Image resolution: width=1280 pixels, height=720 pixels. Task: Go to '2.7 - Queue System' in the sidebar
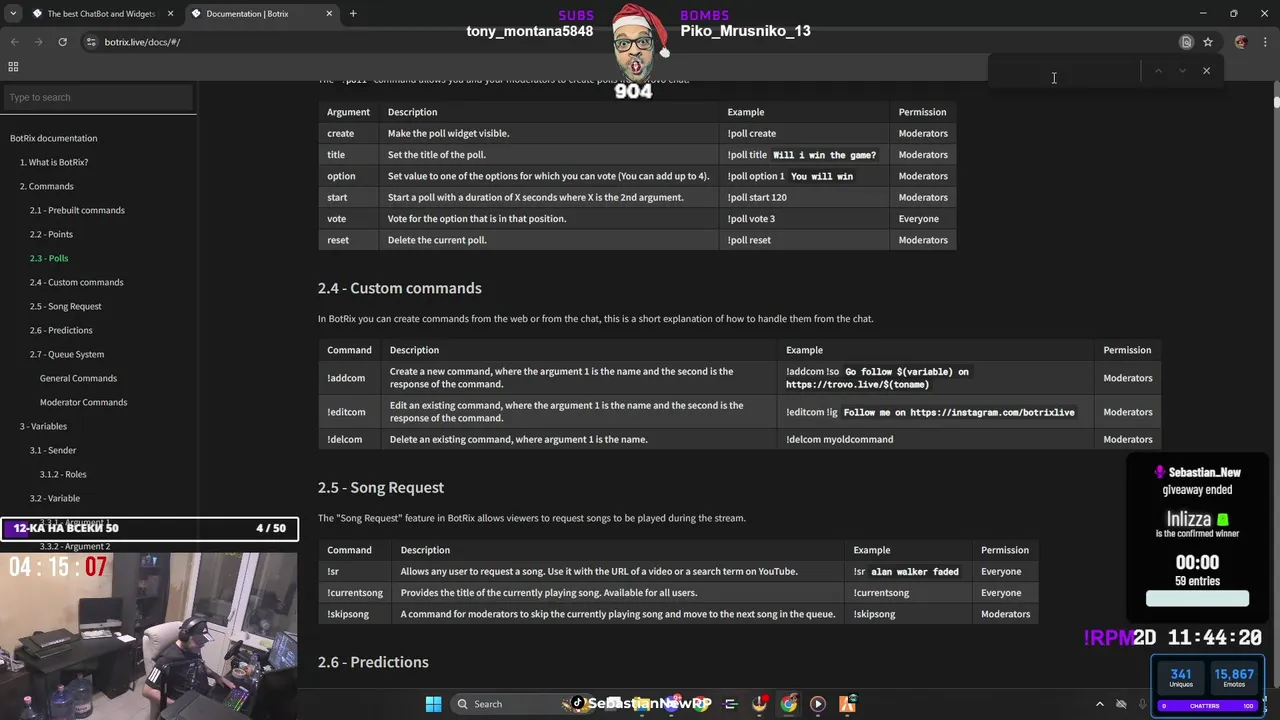[67, 354]
